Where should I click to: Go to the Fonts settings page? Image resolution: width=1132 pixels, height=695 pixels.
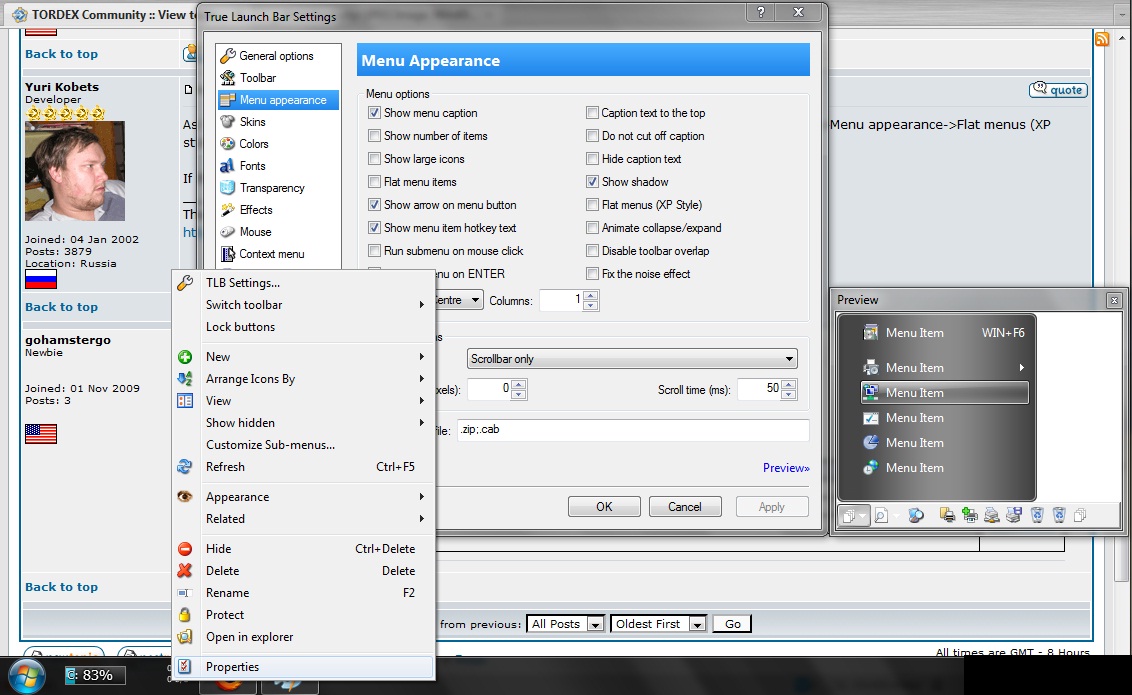(243, 166)
